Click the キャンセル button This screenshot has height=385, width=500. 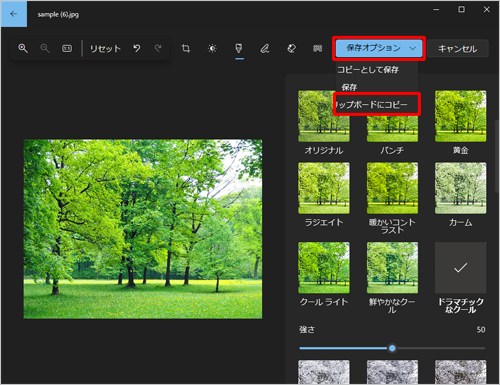point(458,49)
